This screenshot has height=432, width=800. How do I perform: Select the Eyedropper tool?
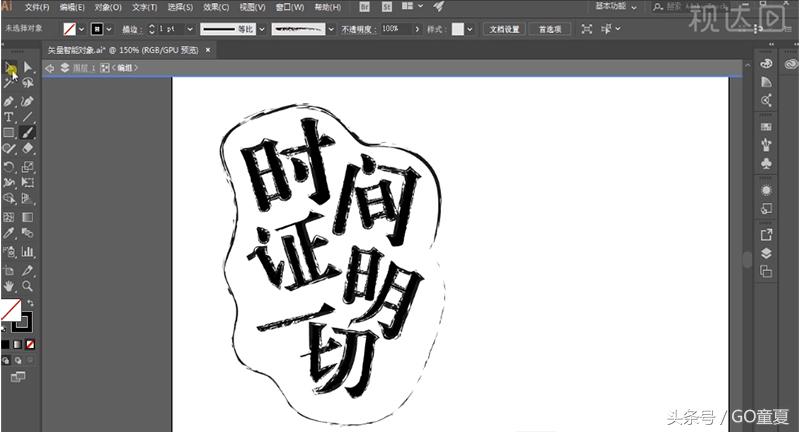[x=9, y=233]
